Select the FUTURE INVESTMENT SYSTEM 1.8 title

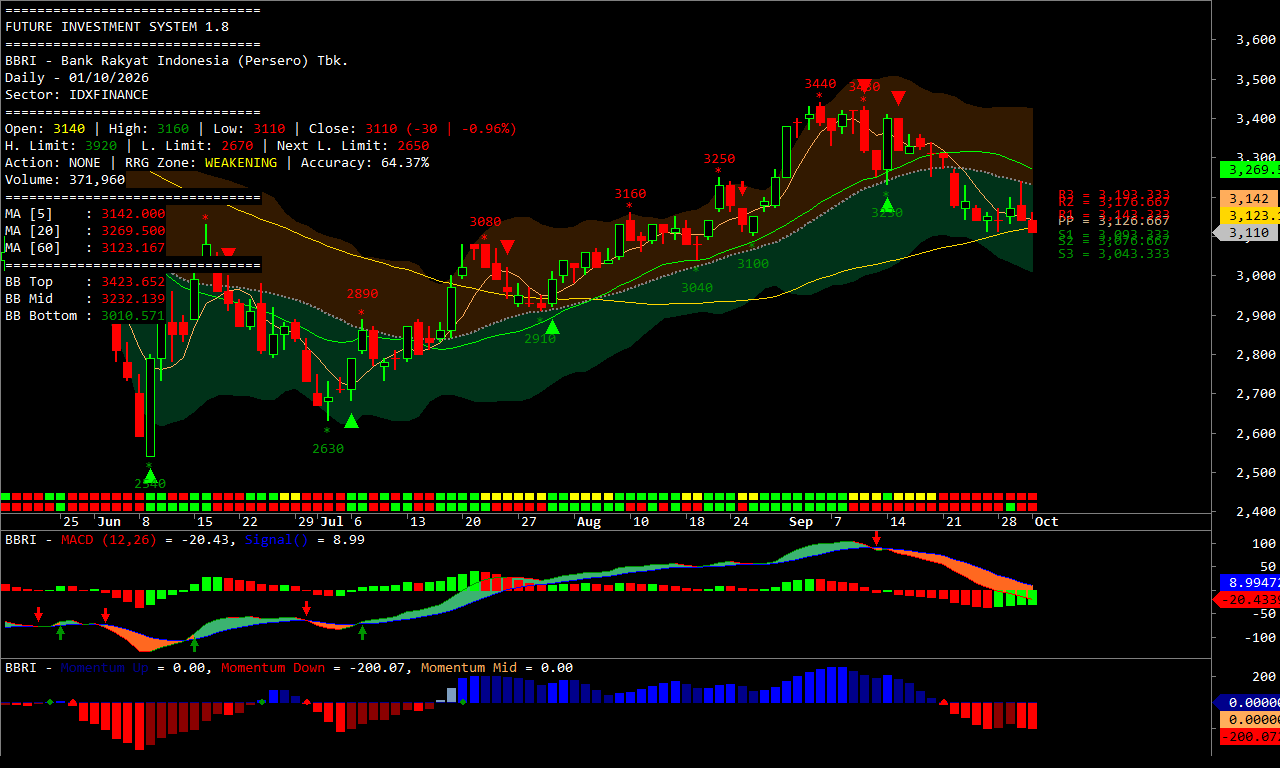[117, 27]
